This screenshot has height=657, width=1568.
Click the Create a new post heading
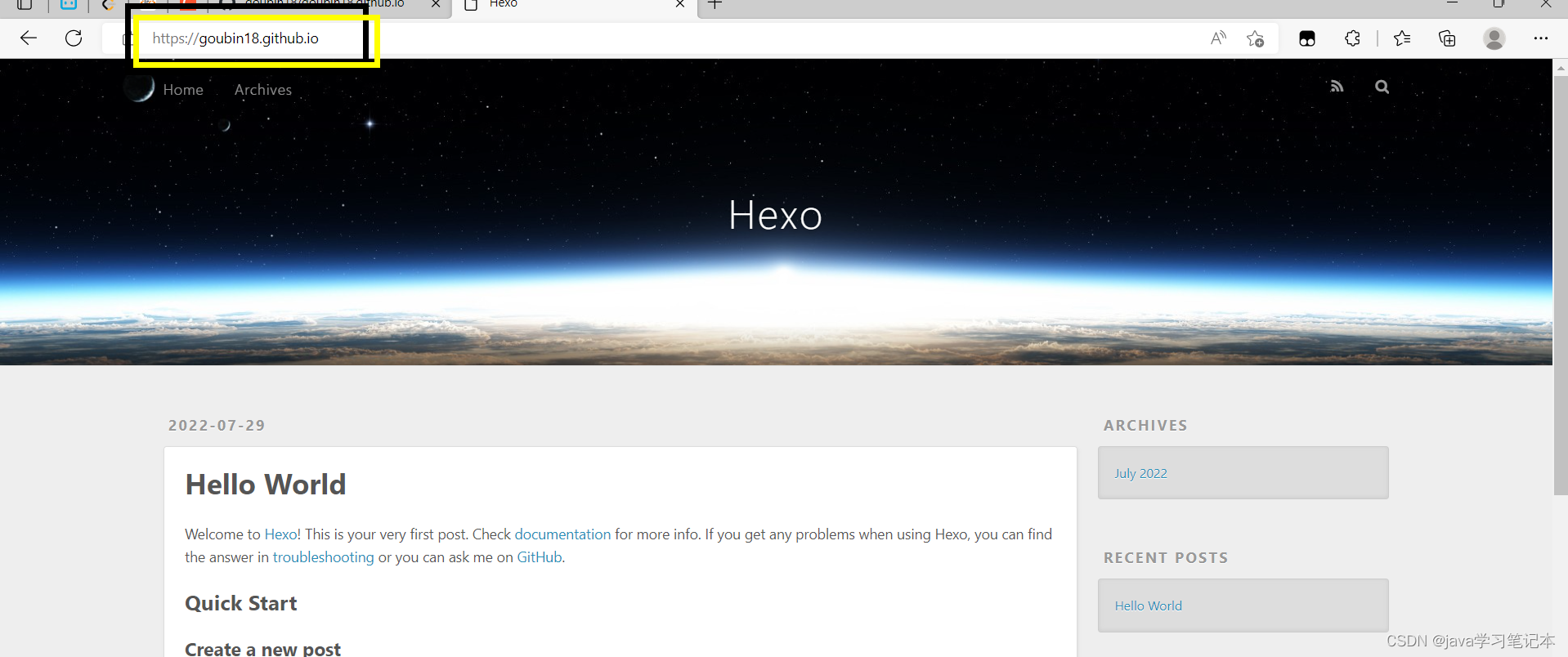click(x=262, y=649)
